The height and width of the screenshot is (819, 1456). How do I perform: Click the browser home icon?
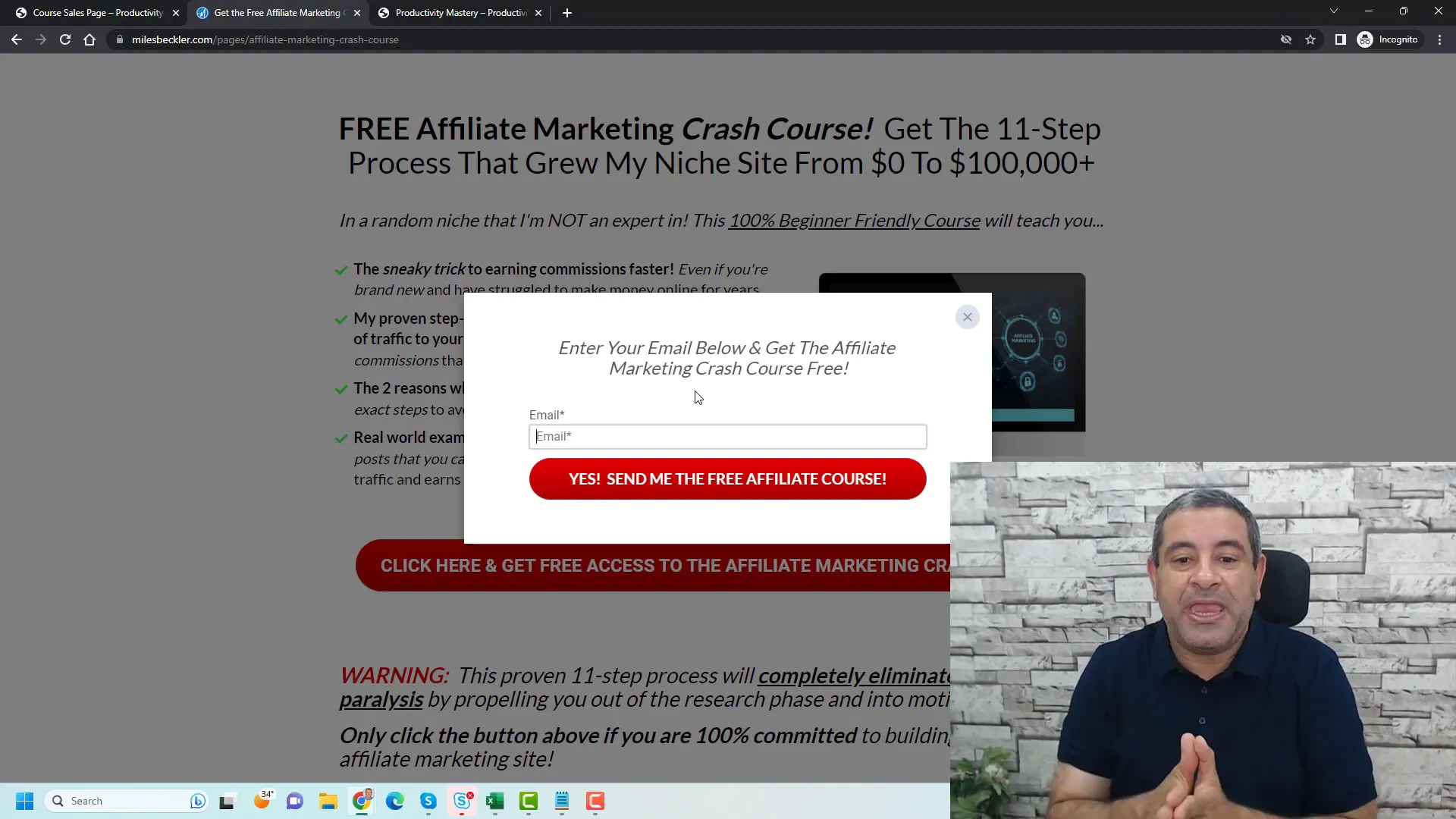89,39
